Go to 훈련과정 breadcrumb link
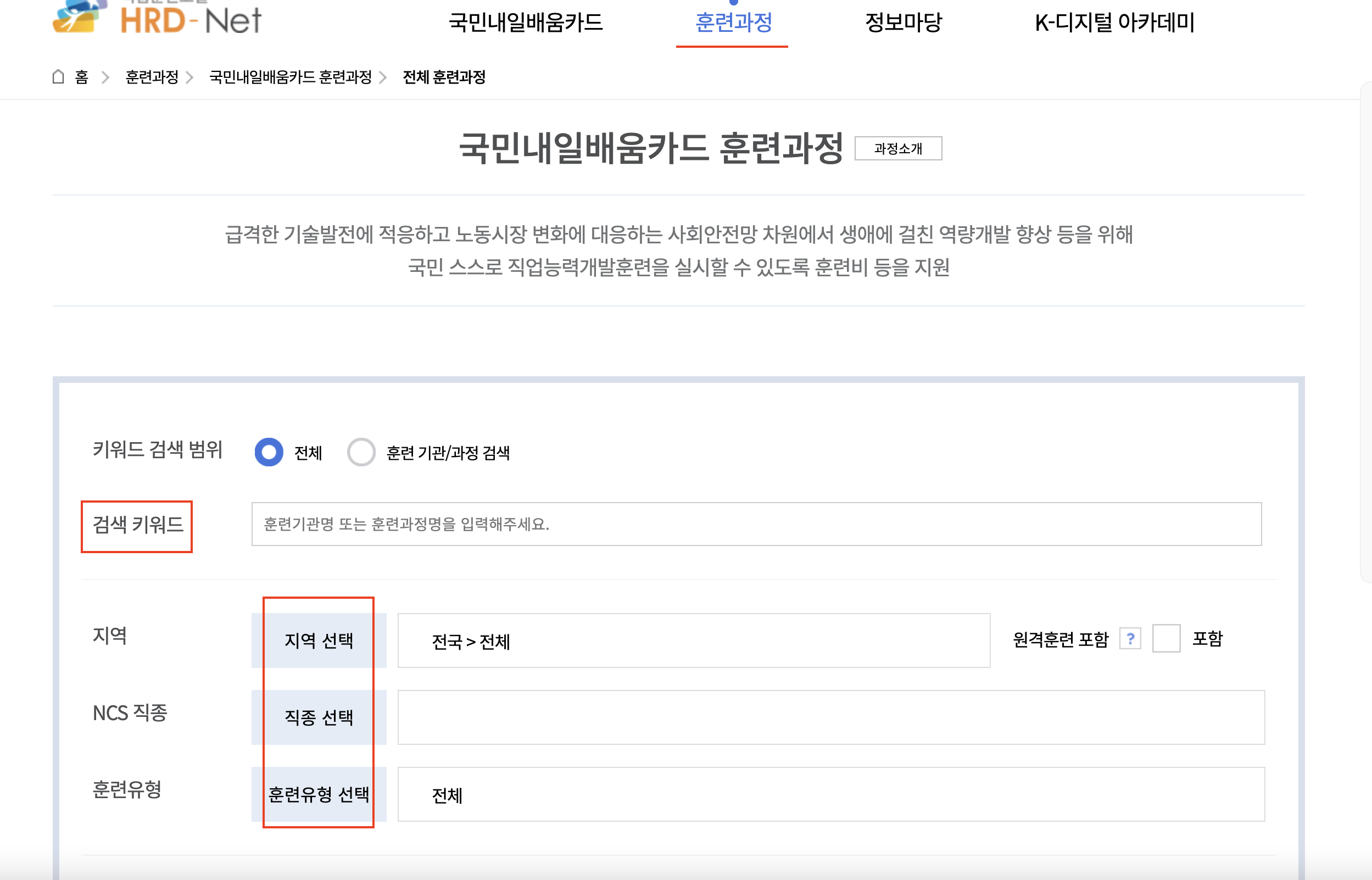This screenshot has height=880, width=1372. pos(152,77)
